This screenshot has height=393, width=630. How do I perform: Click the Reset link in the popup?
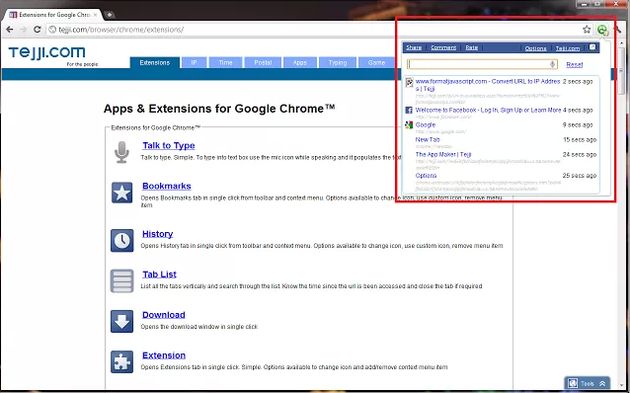coord(574,64)
